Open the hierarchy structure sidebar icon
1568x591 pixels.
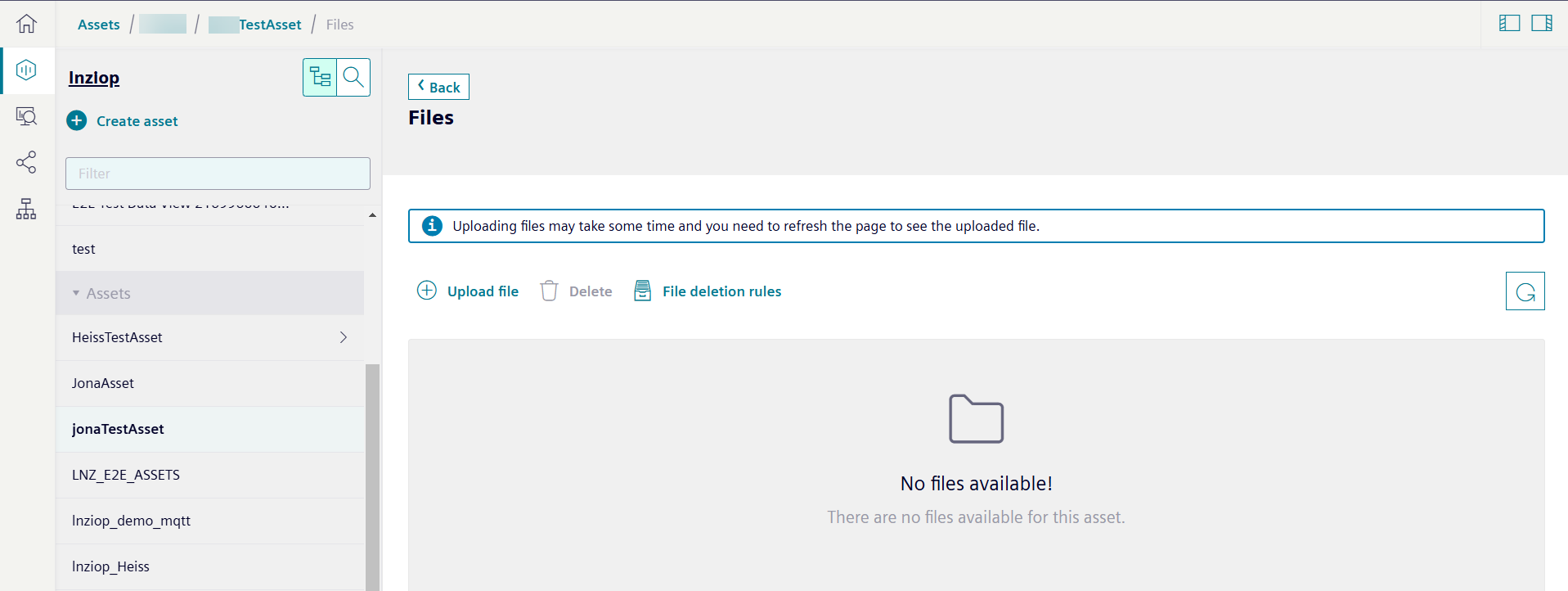pyautogui.click(x=26, y=209)
